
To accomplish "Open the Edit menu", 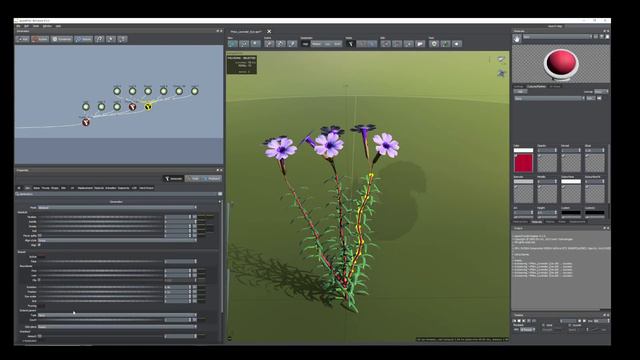I will 26,26.
